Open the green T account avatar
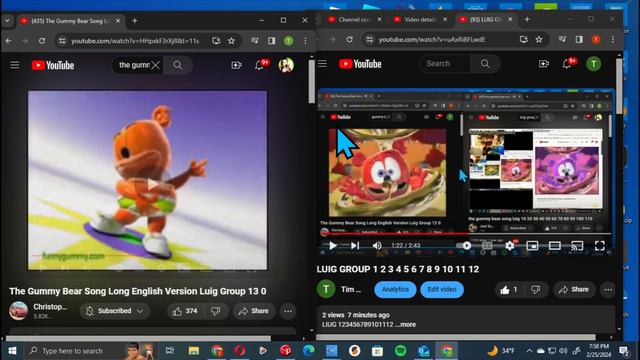640x360 pixels. 593,64
